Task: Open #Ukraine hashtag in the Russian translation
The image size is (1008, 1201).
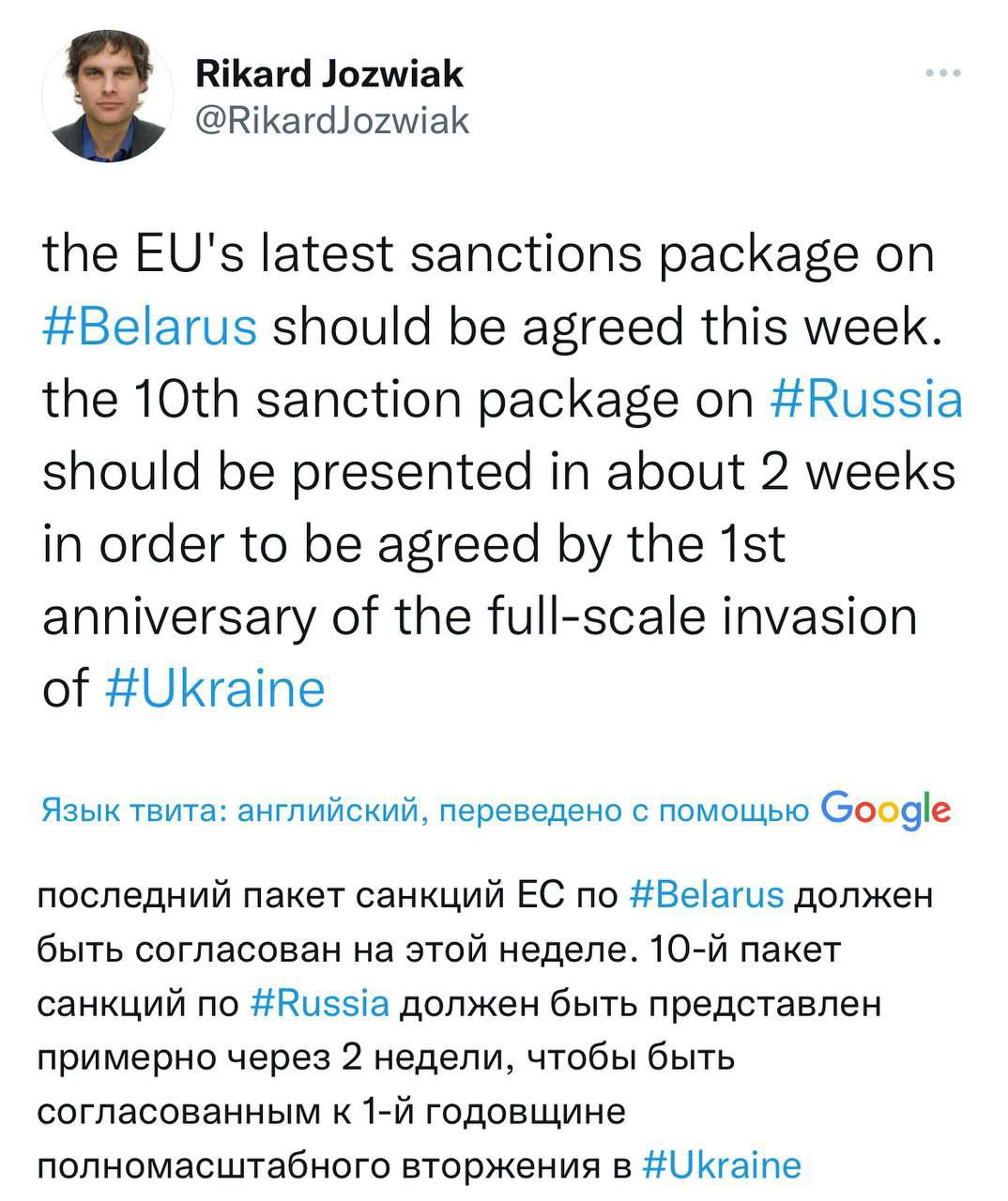Action: pyautogui.click(x=722, y=1164)
